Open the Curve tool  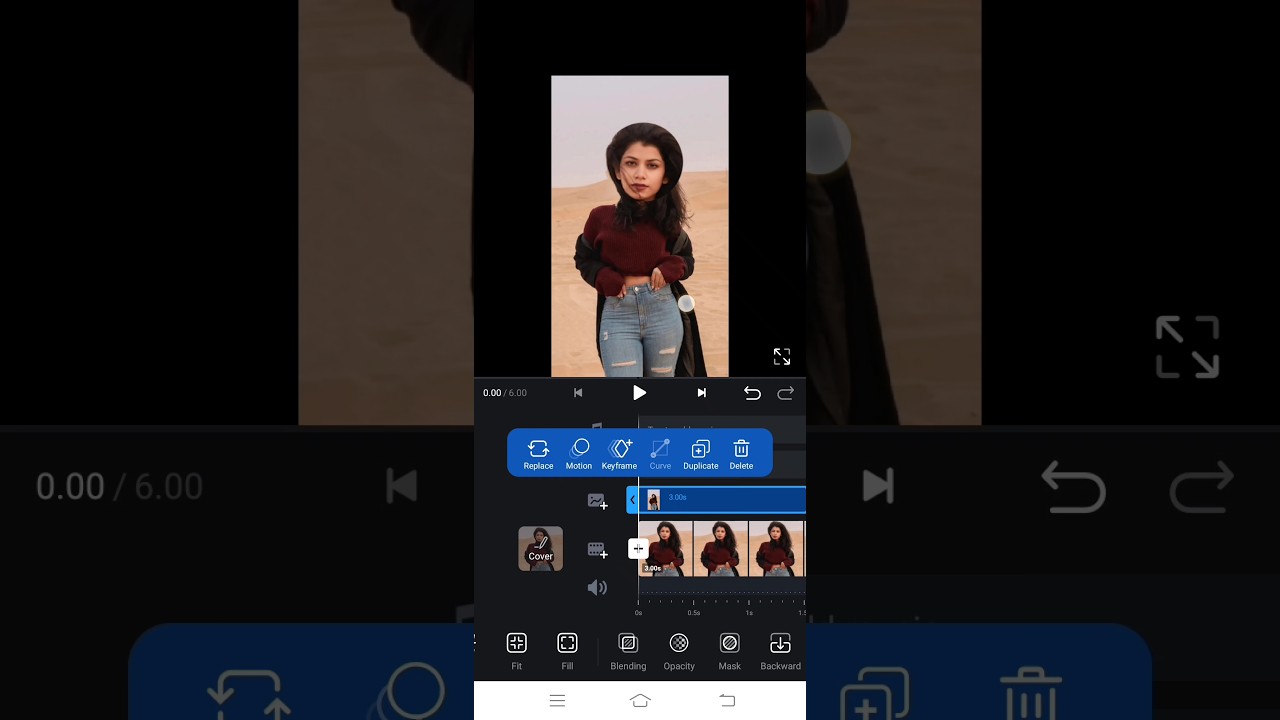coord(660,454)
